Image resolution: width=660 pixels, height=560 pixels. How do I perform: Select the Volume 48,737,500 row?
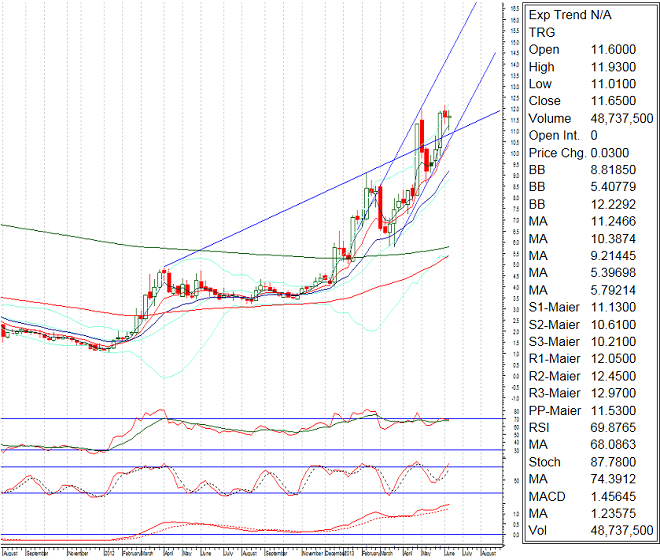pos(590,118)
